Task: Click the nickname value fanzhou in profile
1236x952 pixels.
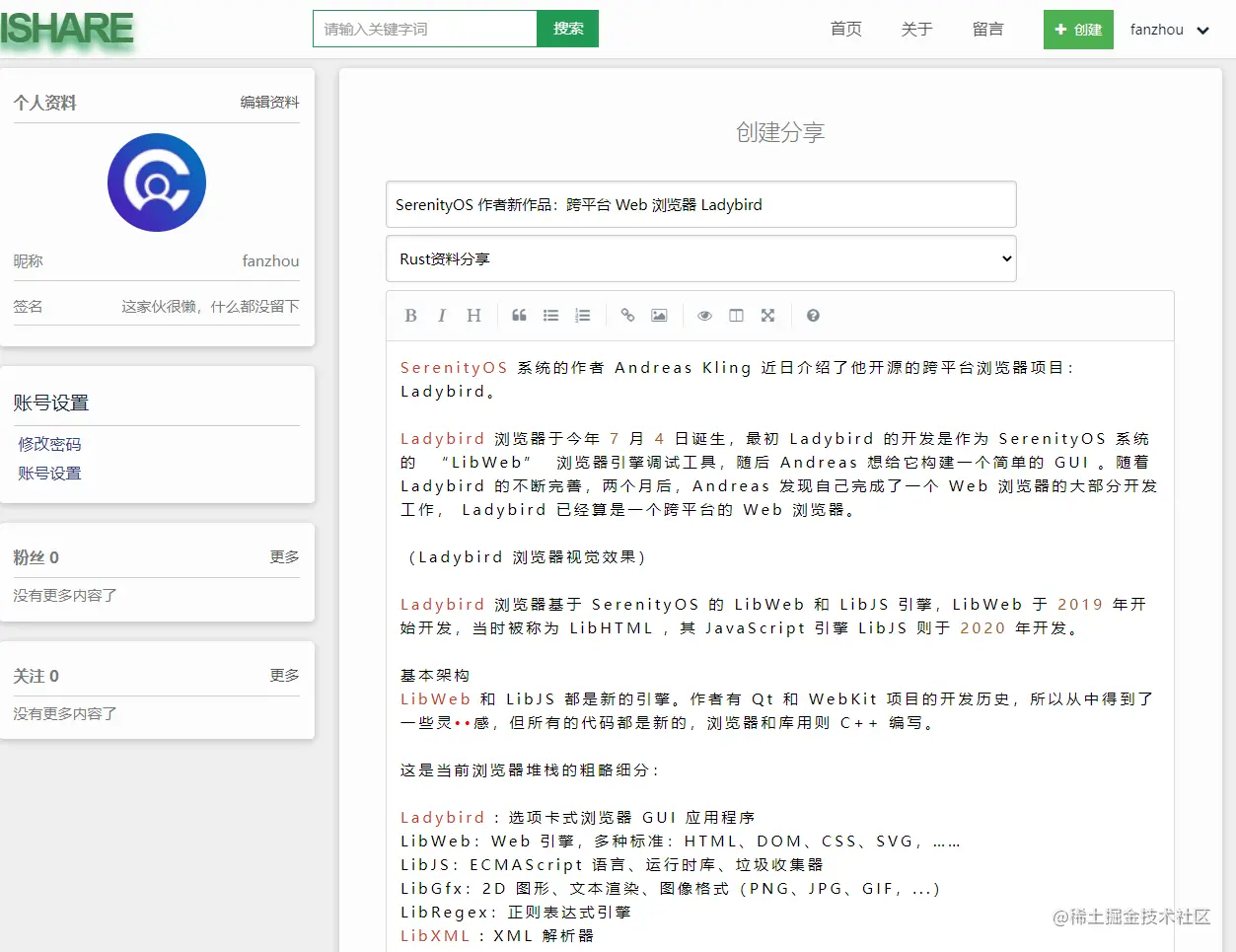Action: pyautogui.click(x=270, y=261)
